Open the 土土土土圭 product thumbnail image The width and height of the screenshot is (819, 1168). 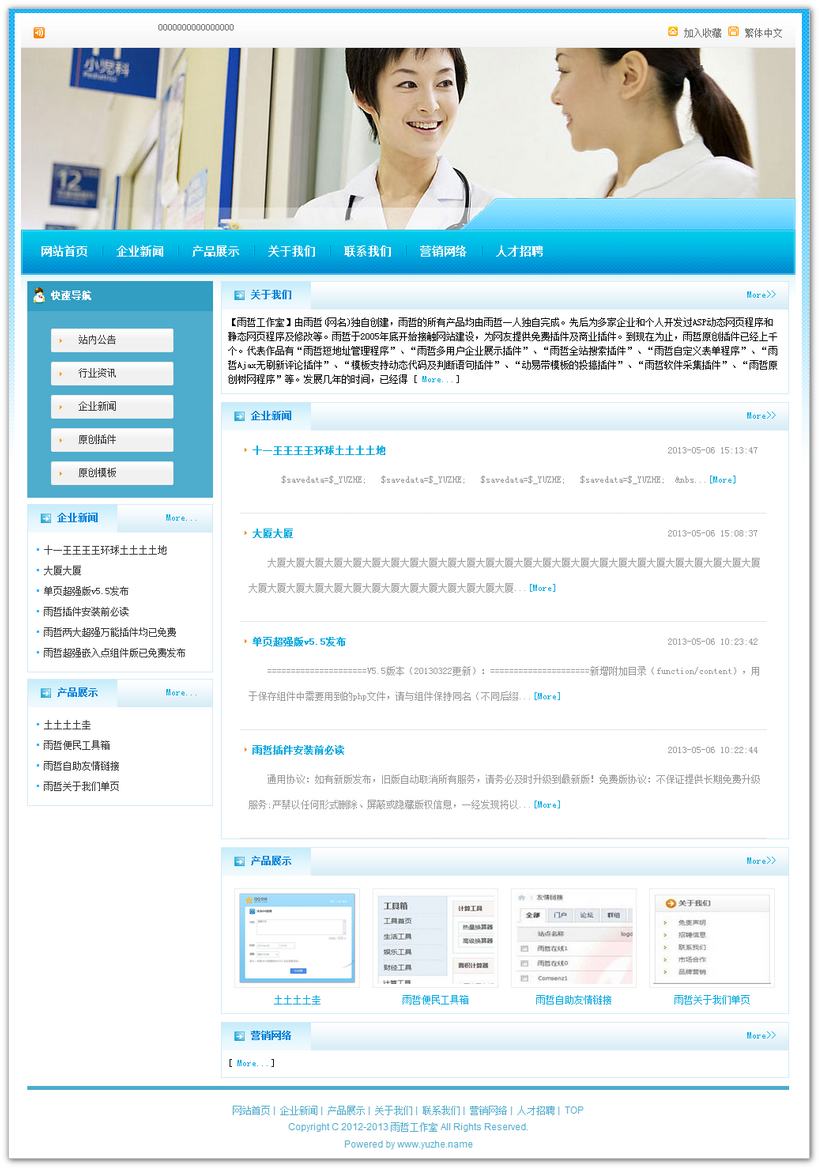297,938
